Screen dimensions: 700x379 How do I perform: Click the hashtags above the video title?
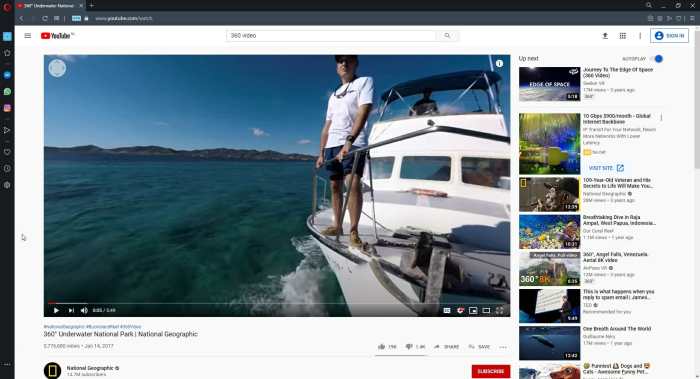(92, 327)
